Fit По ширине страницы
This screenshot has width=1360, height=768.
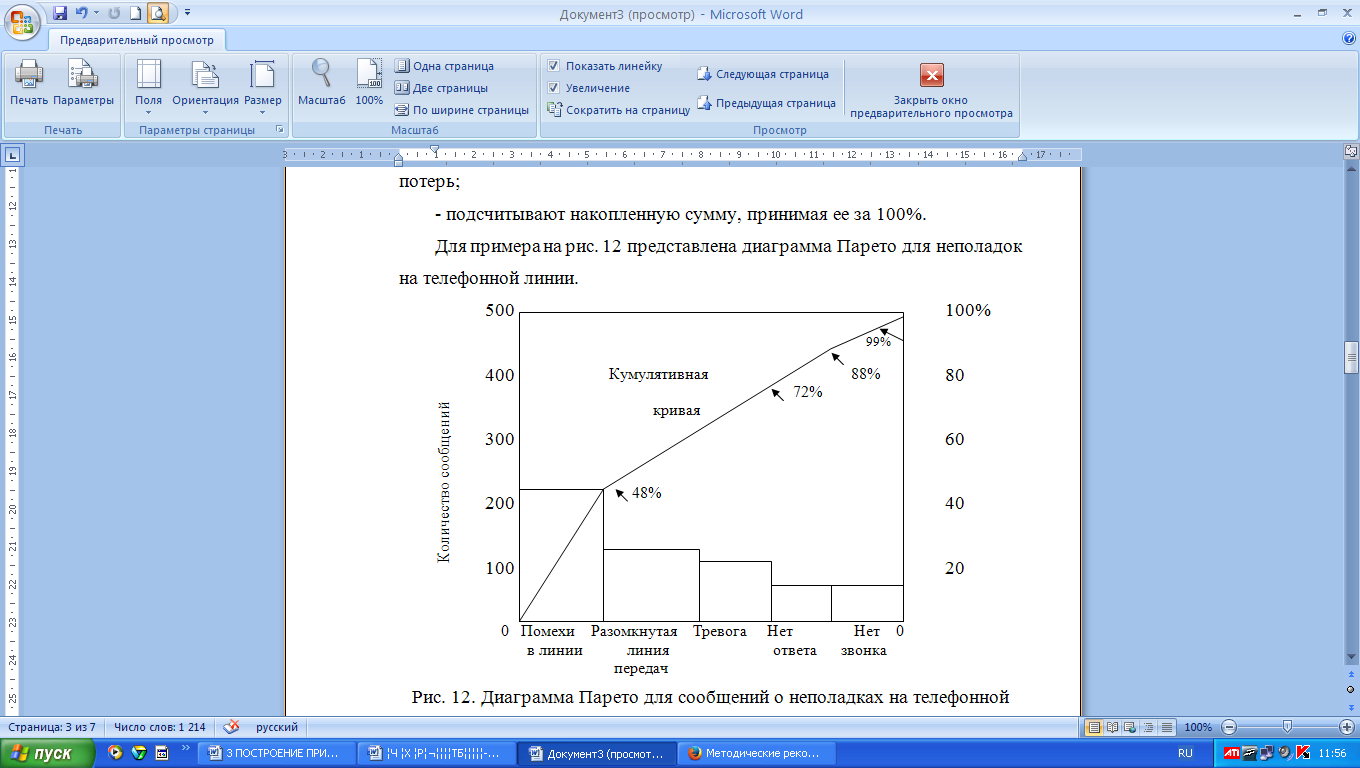[x=461, y=110]
